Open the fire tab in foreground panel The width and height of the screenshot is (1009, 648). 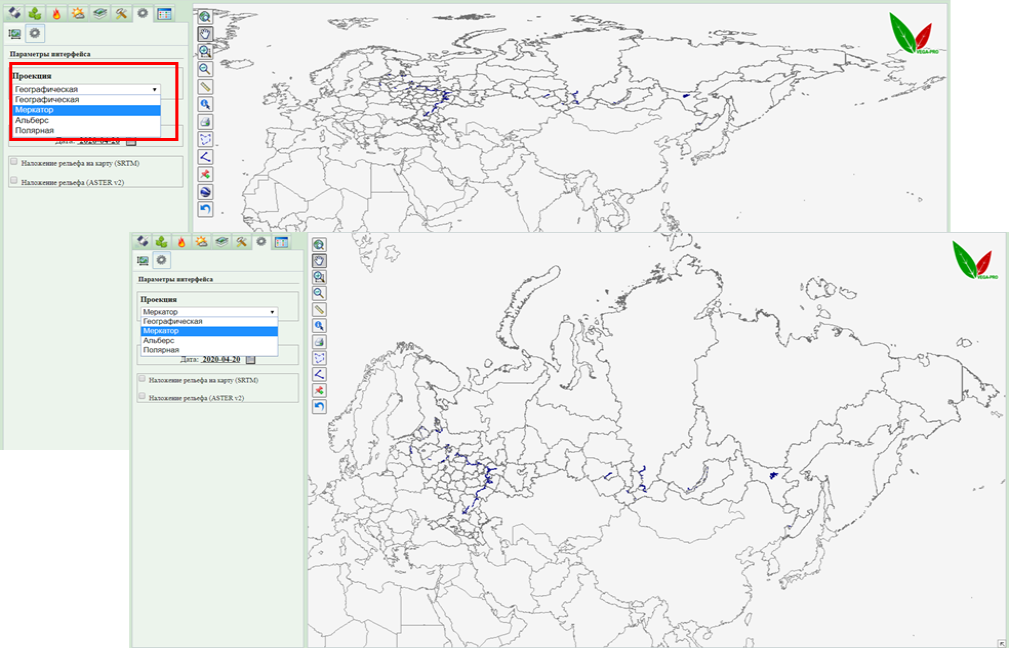click(x=182, y=242)
